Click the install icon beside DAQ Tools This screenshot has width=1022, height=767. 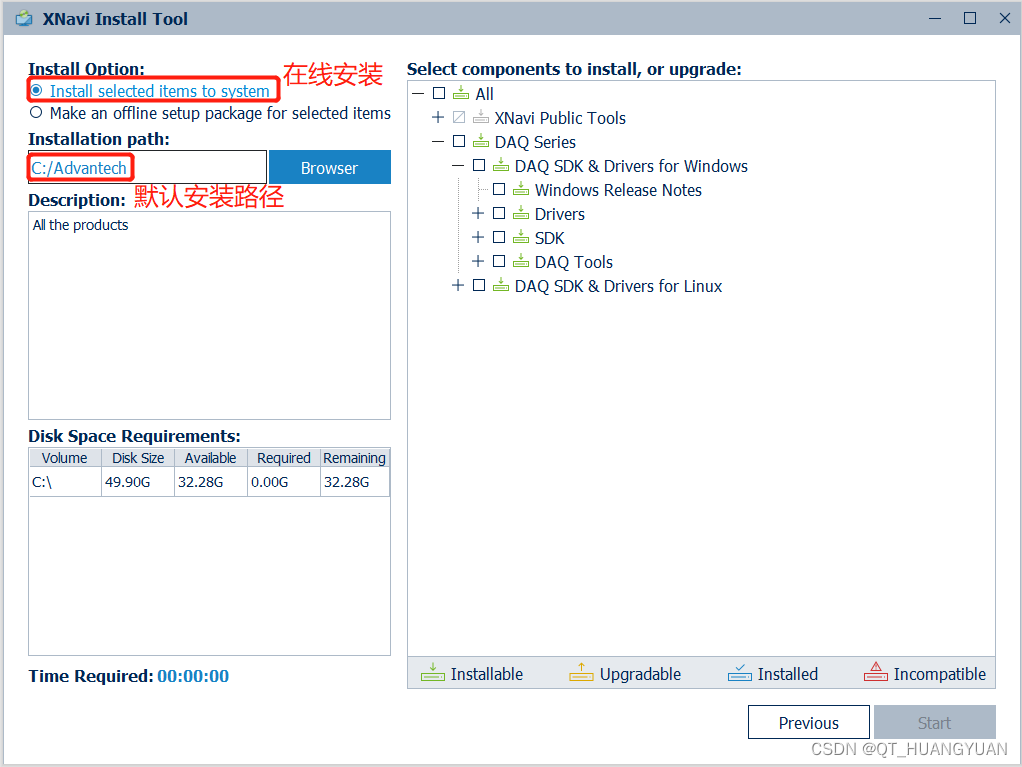point(521,262)
